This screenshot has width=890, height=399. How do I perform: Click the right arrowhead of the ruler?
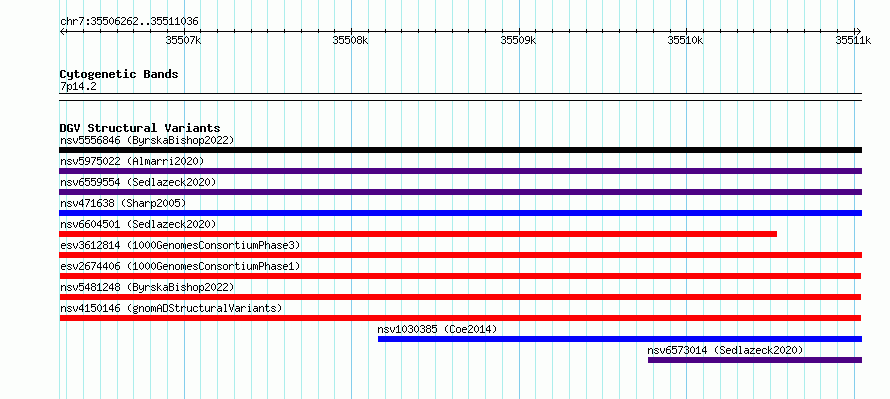click(x=859, y=31)
